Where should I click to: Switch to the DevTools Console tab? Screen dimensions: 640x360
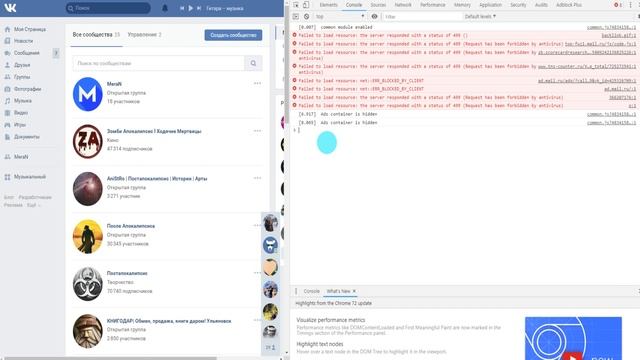click(354, 5)
